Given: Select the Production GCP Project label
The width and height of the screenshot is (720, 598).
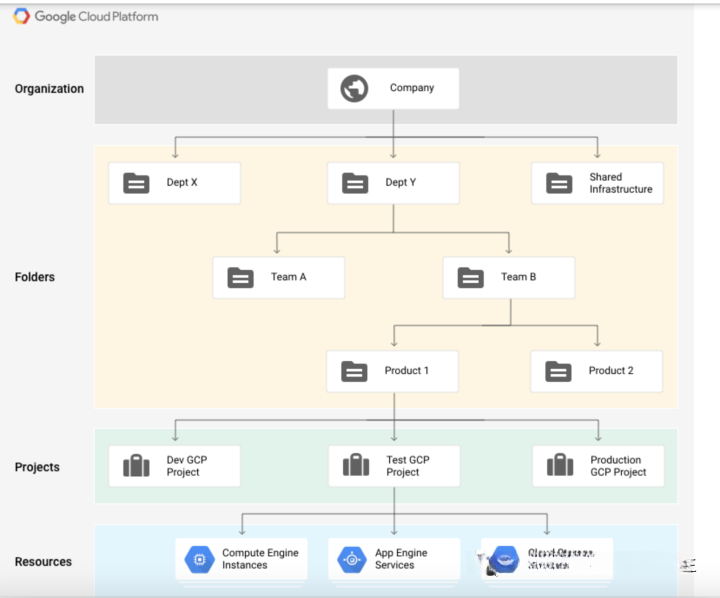Looking at the screenshot, I should [x=618, y=466].
